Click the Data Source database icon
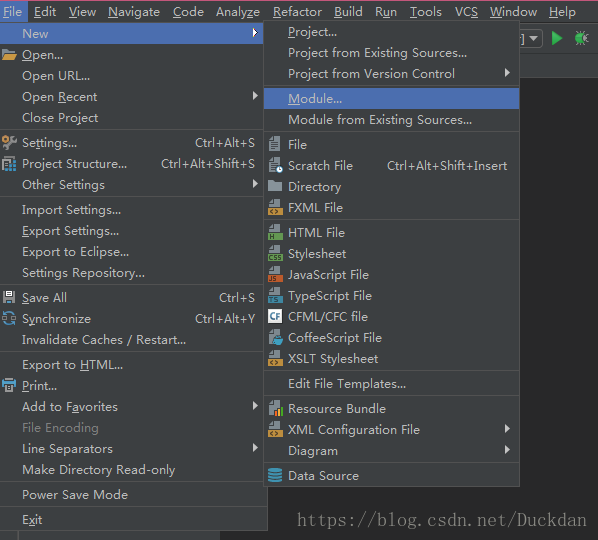Image resolution: width=598 pixels, height=540 pixels. click(x=275, y=475)
